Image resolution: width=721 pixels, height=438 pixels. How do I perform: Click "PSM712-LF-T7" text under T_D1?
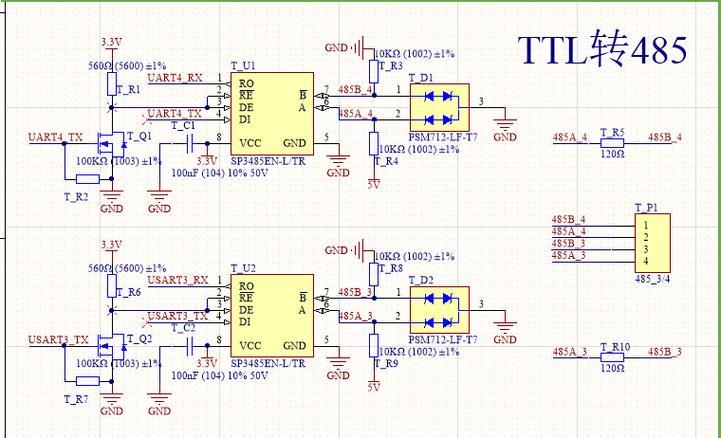pos(443,137)
